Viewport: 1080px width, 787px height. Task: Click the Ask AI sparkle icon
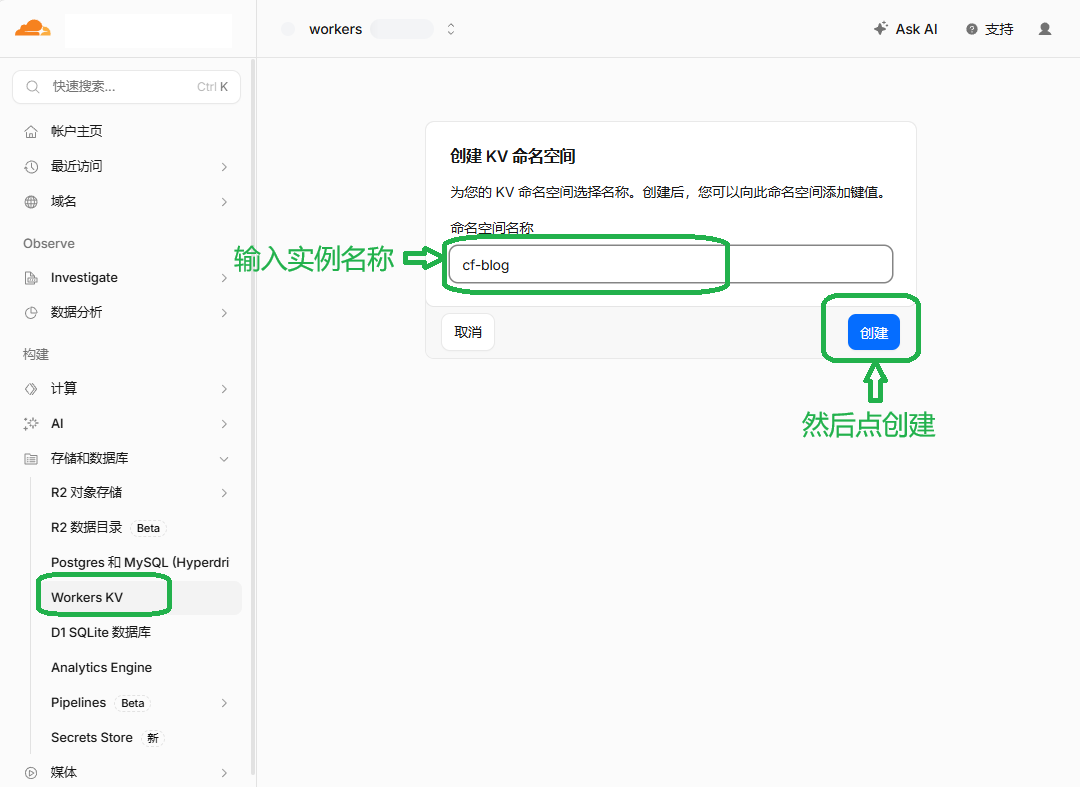click(880, 28)
